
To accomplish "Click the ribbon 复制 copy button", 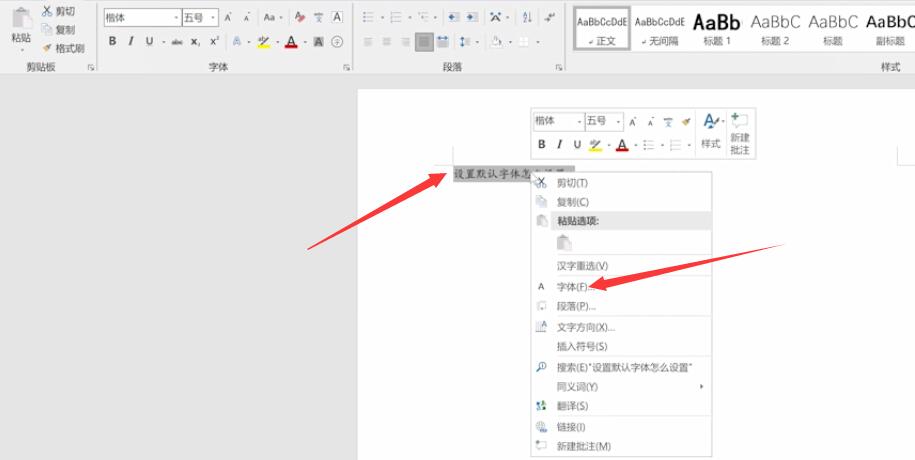I will 58,29.
